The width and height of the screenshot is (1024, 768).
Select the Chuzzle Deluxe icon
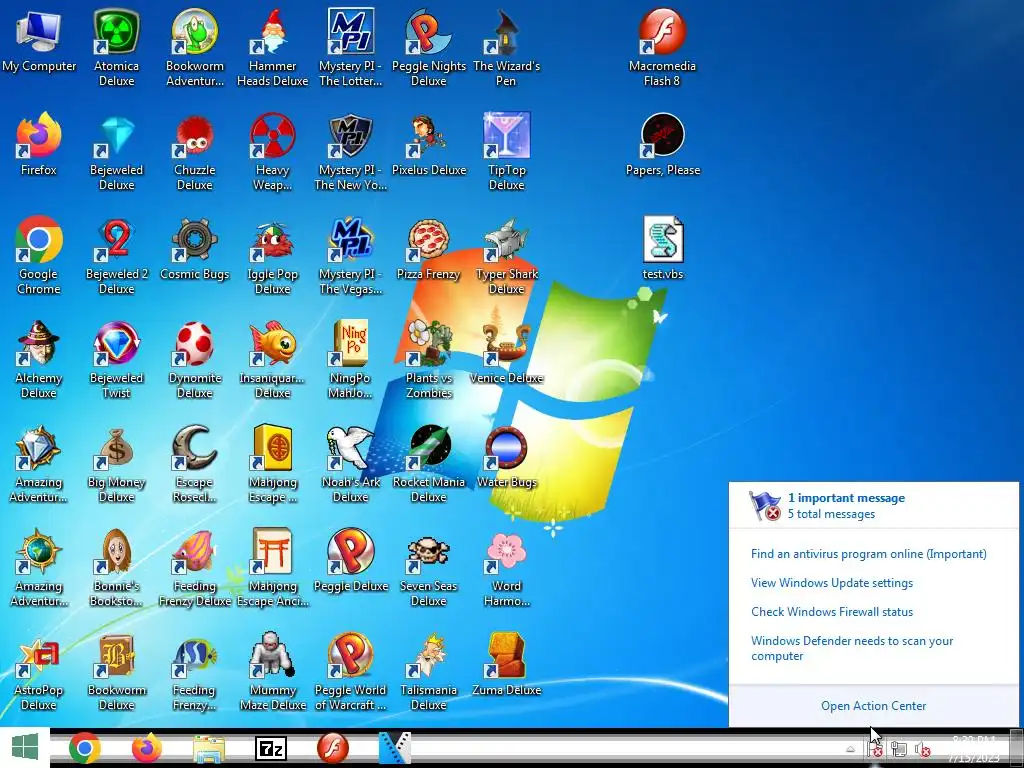195,135
